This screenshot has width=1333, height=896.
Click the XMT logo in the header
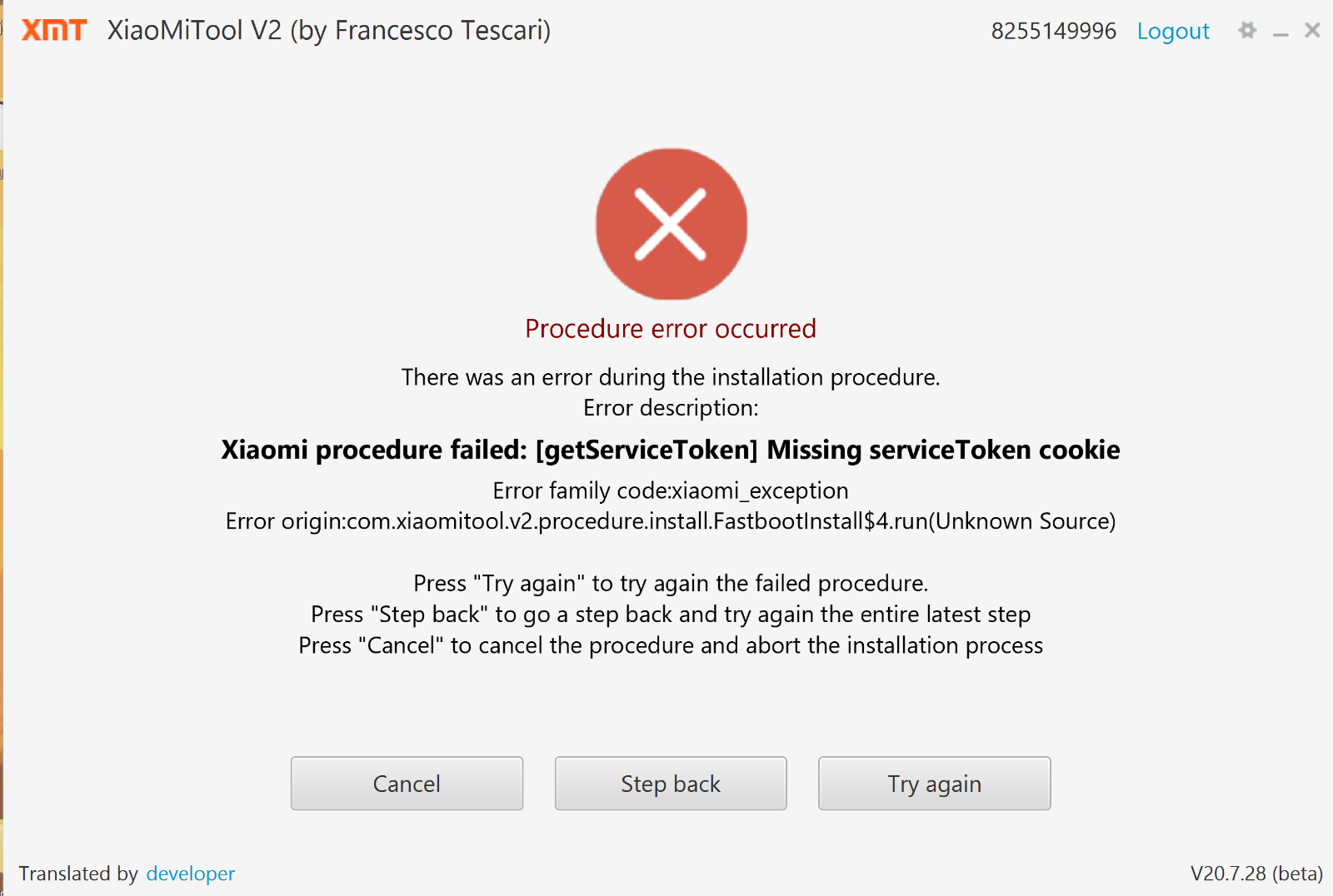(x=54, y=30)
